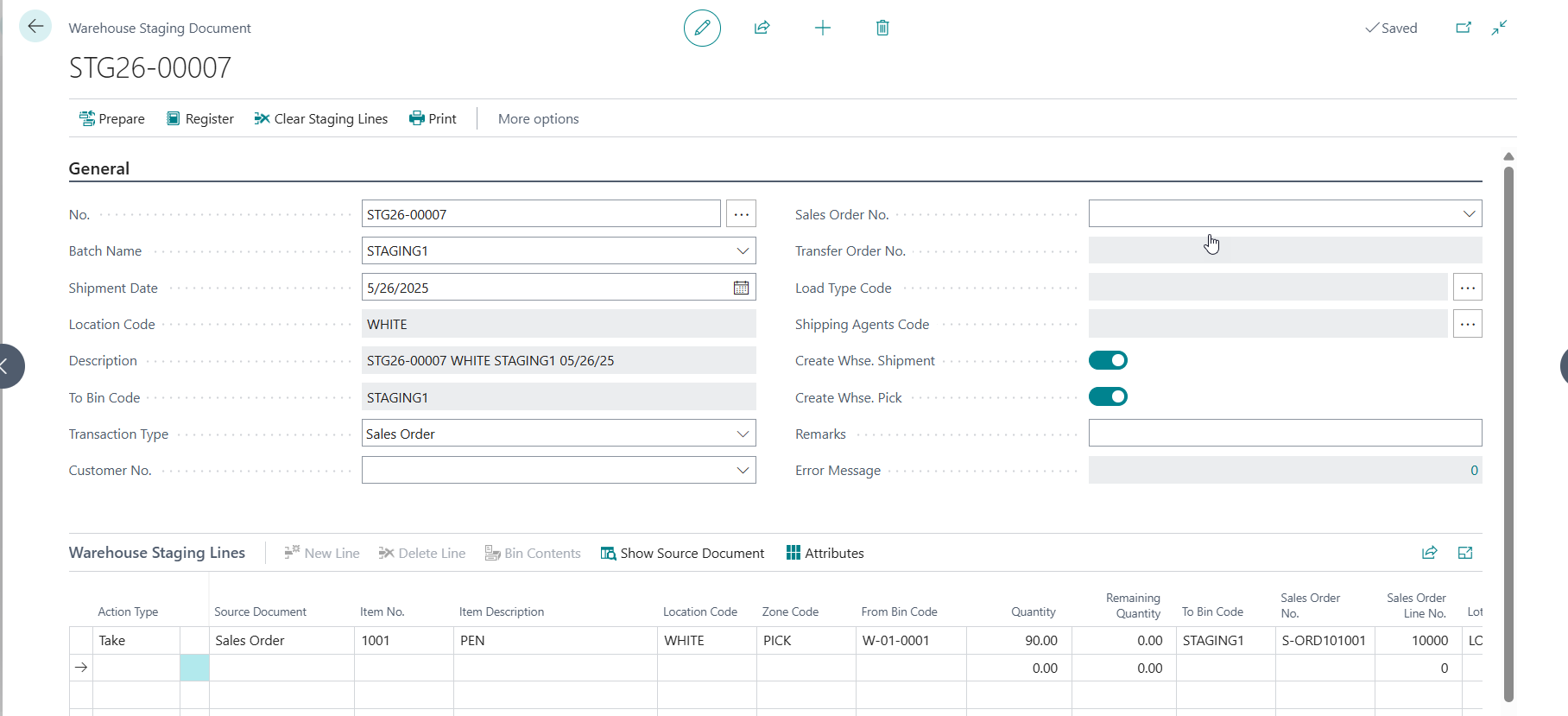Click Clear Staging Lines

pyautogui.click(x=320, y=118)
